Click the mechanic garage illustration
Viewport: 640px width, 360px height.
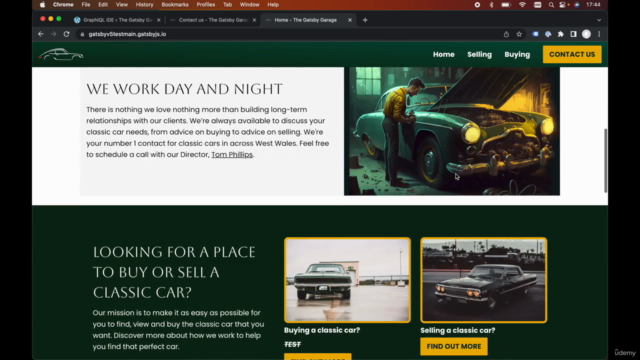click(x=452, y=131)
